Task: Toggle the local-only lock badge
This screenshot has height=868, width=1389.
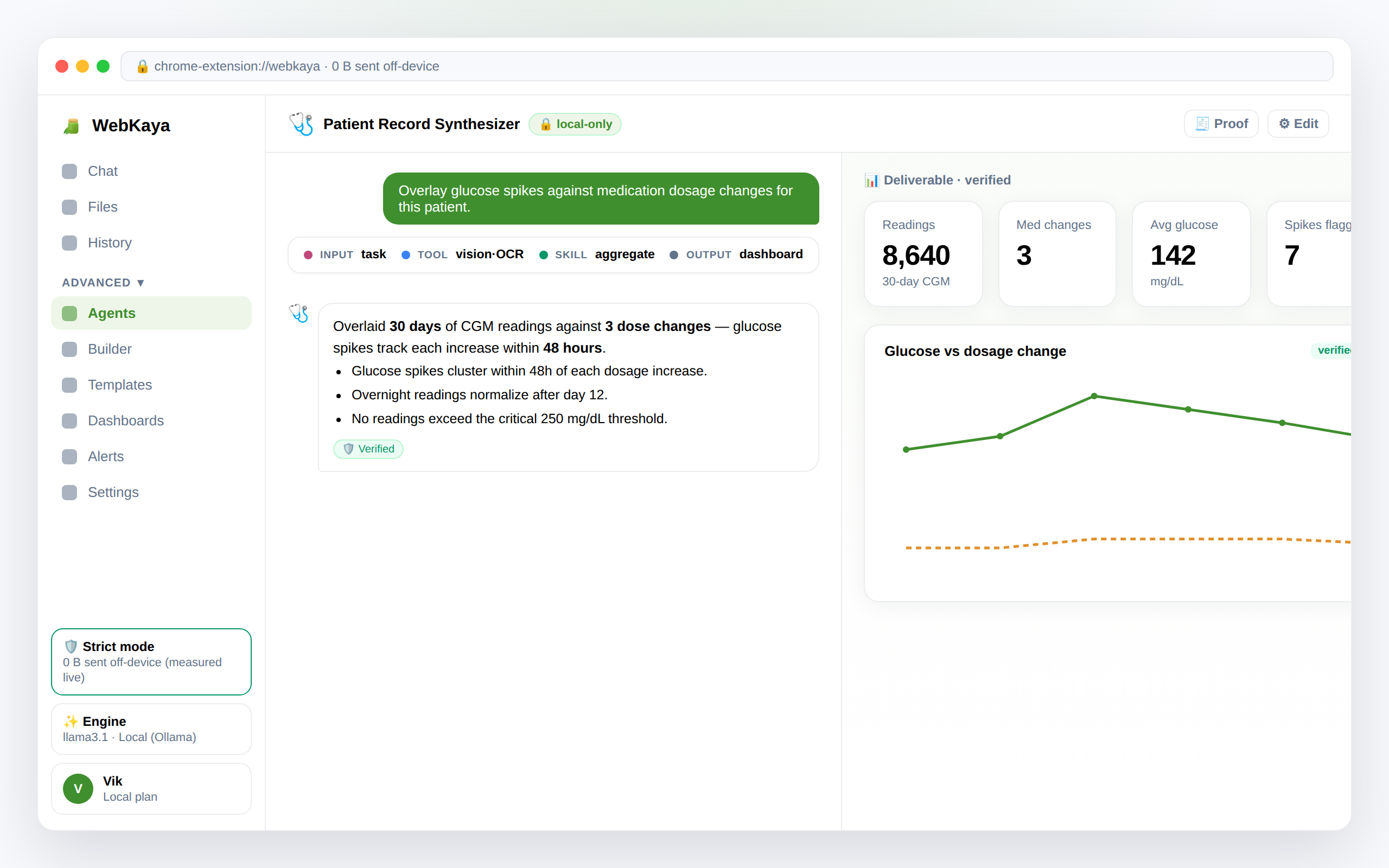Action: 575,124
